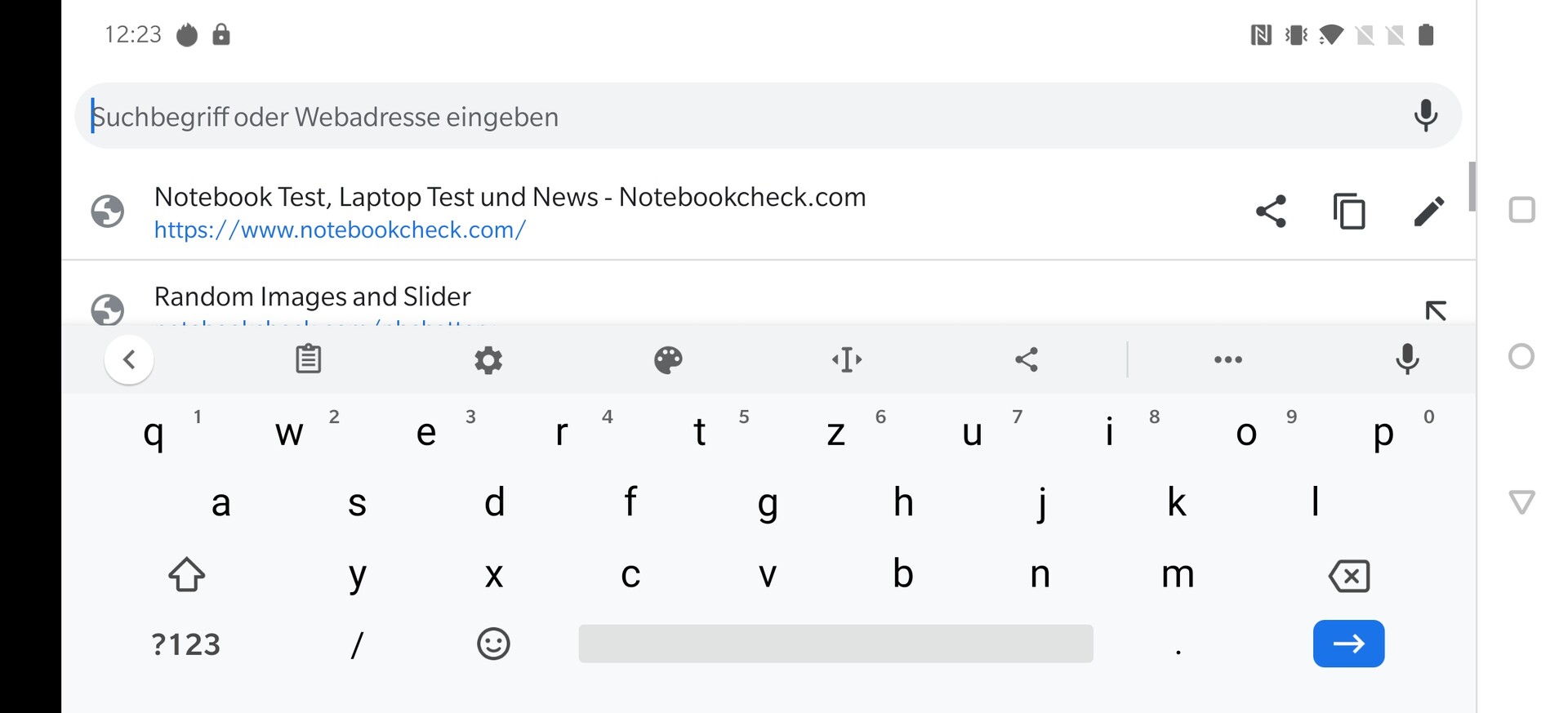Focus the search or web address field
This screenshot has height=713, width=1568.
pyautogui.click(x=735, y=117)
